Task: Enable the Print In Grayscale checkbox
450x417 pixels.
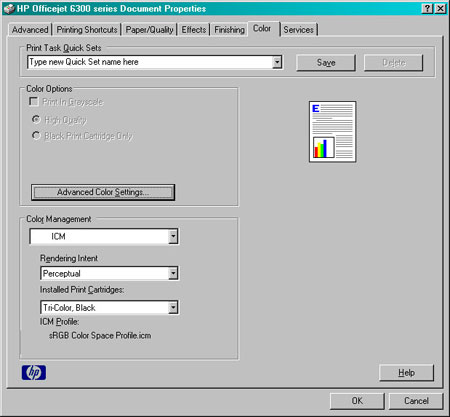Action: tap(34, 101)
